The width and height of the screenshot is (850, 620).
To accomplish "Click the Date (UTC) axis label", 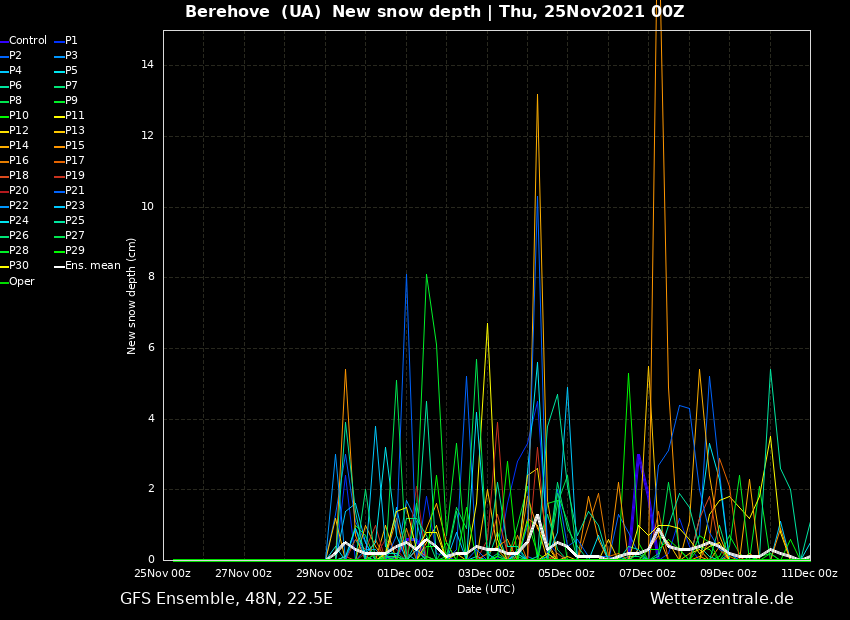I will [x=486, y=590].
